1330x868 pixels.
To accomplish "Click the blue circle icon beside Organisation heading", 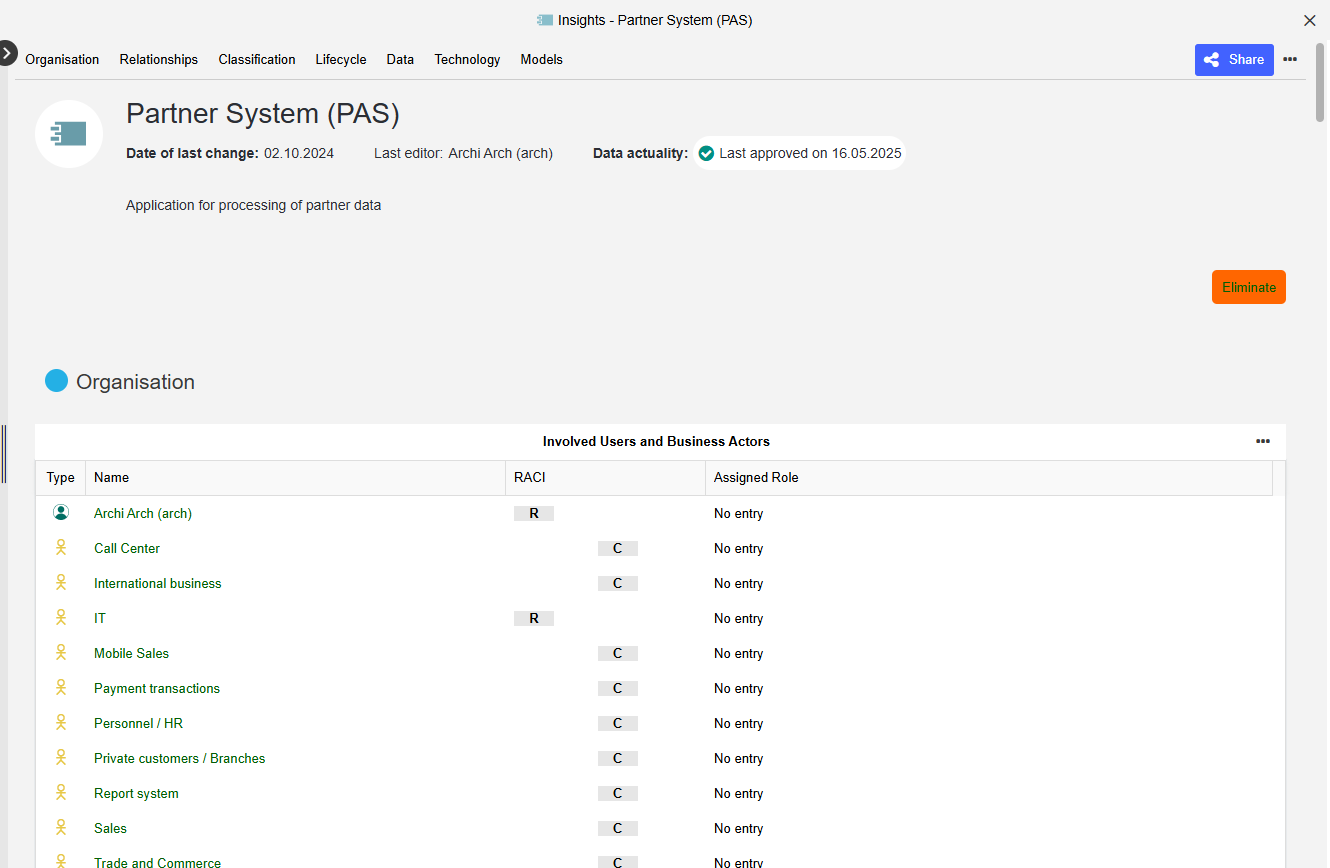I will click(56, 380).
